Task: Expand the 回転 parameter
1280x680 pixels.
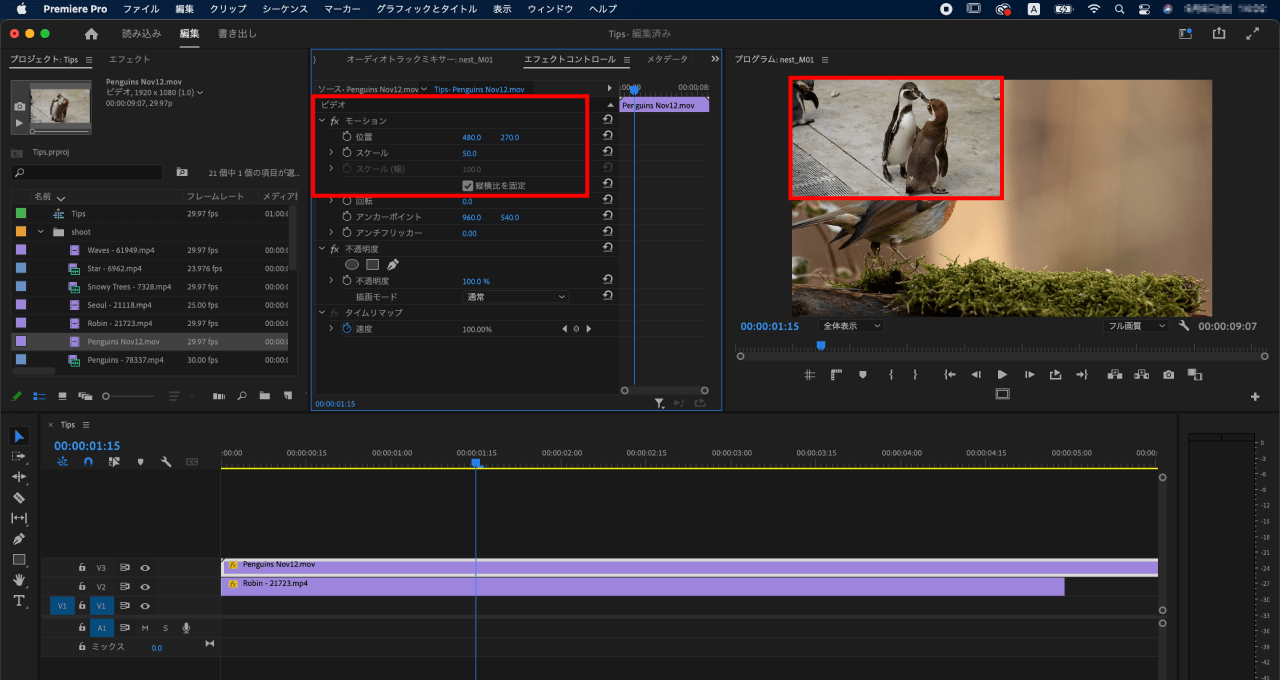Action: point(331,201)
